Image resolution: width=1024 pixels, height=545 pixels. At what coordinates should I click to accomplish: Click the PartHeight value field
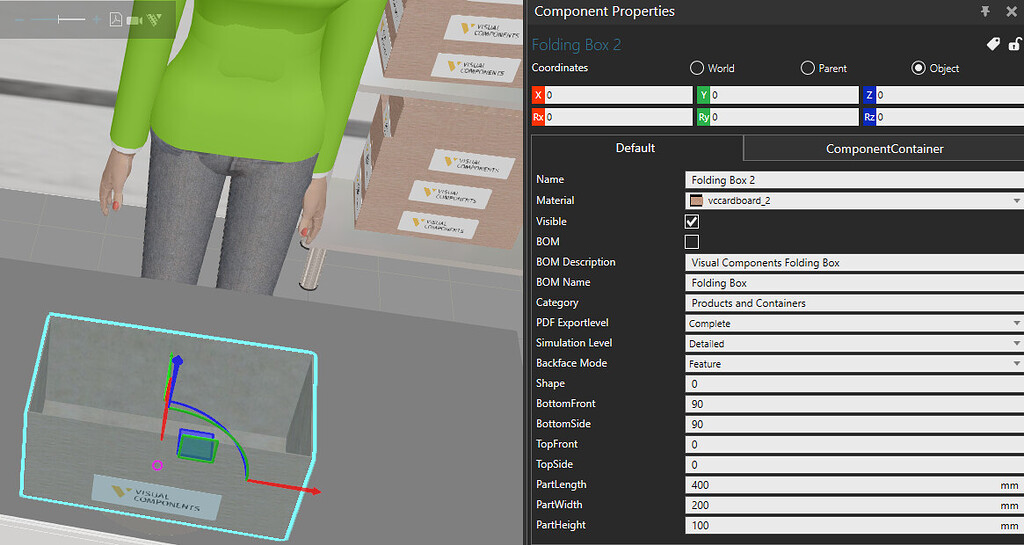[x=854, y=525]
